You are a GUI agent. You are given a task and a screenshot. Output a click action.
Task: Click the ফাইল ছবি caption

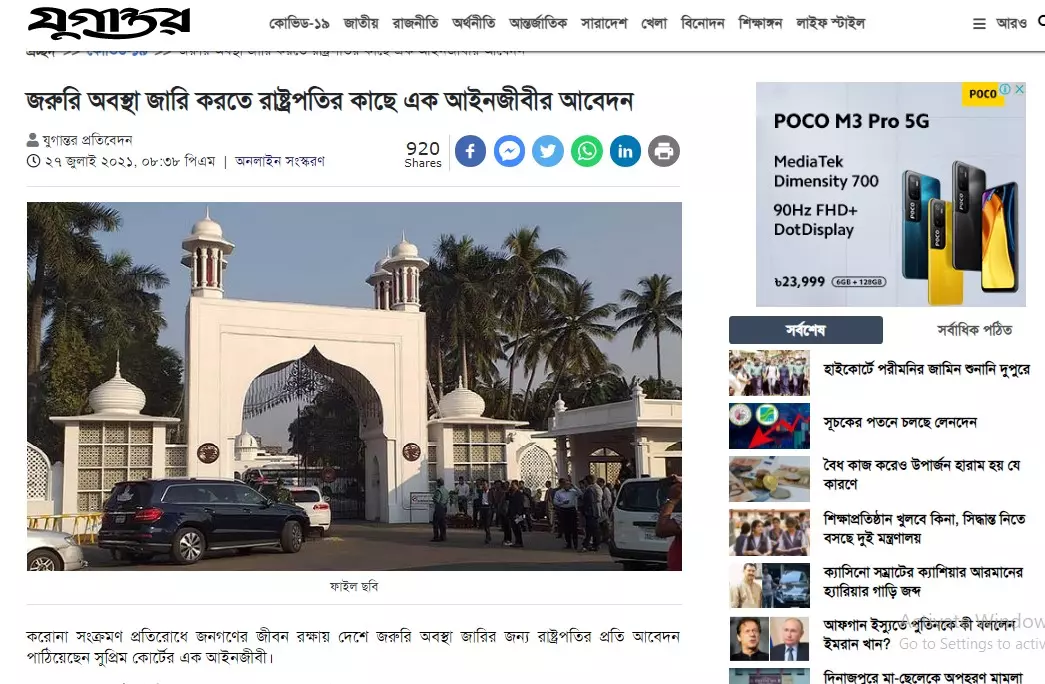pos(354,587)
